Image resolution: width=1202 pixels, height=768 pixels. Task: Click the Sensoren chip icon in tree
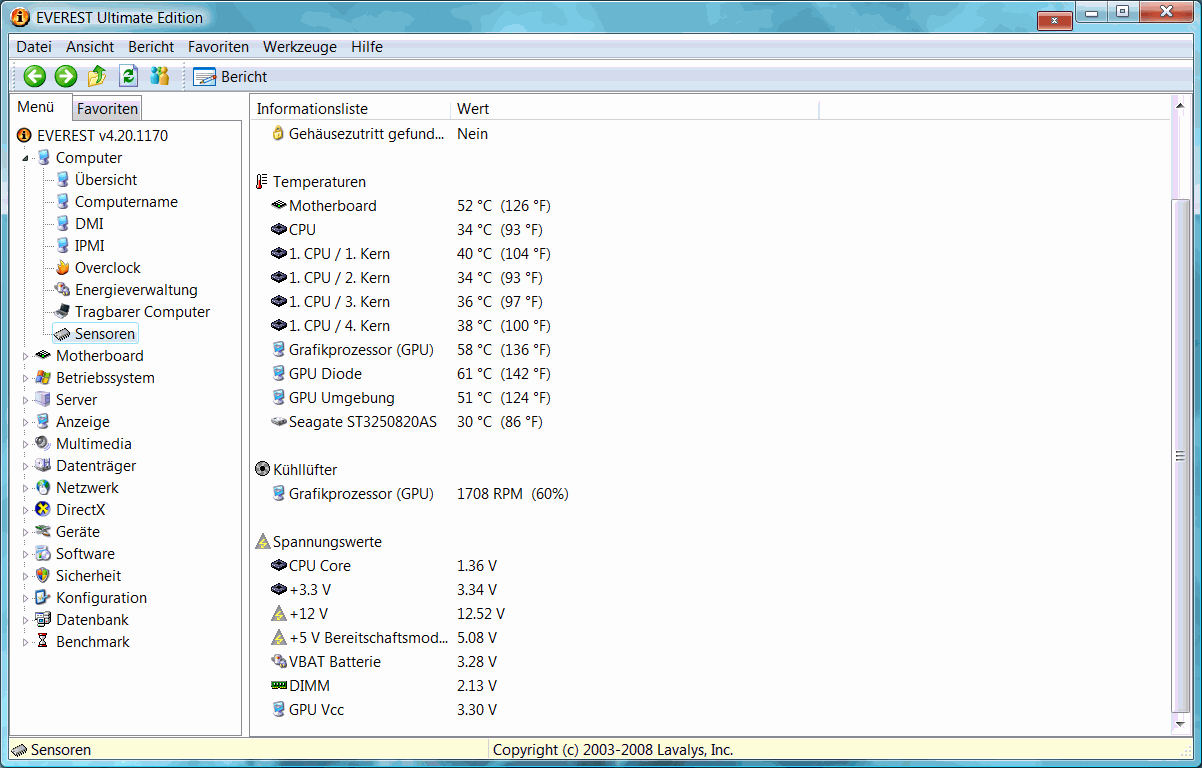click(63, 334)
